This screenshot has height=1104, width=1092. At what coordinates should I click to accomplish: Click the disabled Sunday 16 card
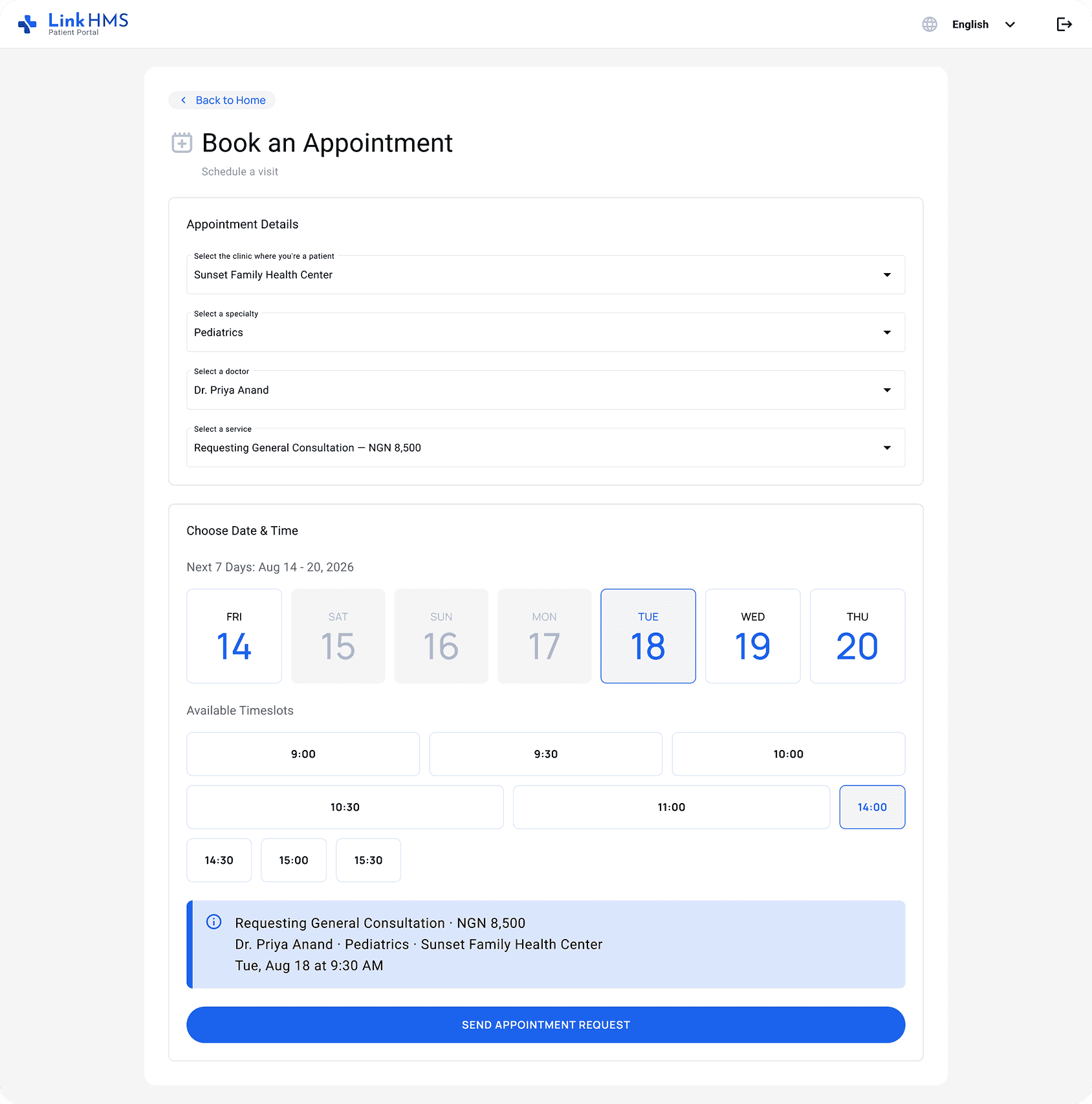coord(441,636)
